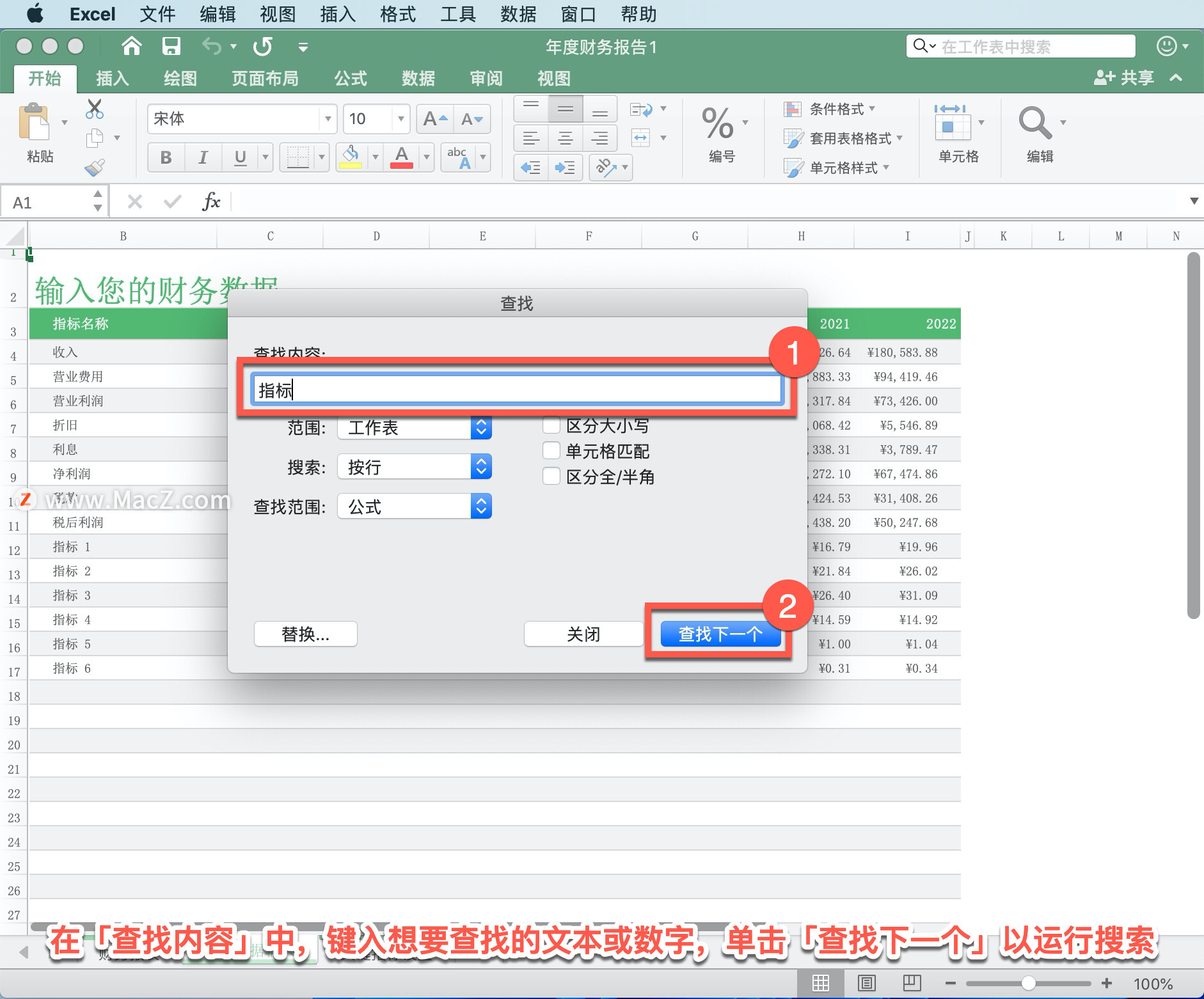Open the Editing magnifier button
The image size is (1204, 999).
point(1035,123)
